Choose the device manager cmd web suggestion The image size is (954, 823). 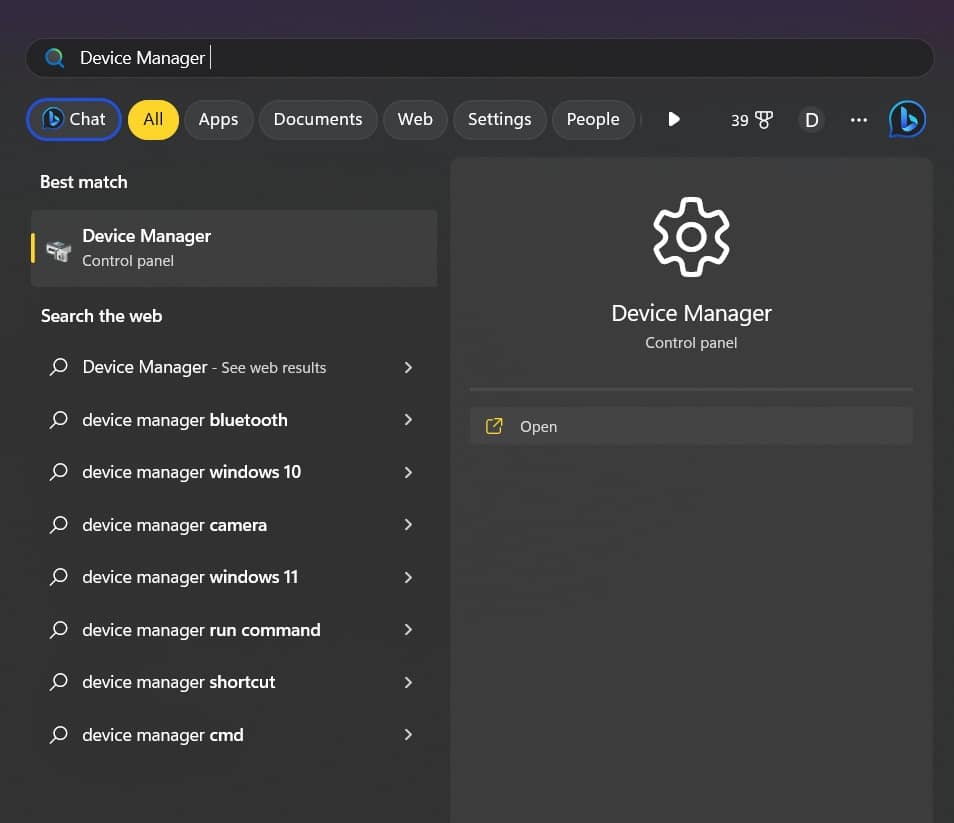(163, 735)
